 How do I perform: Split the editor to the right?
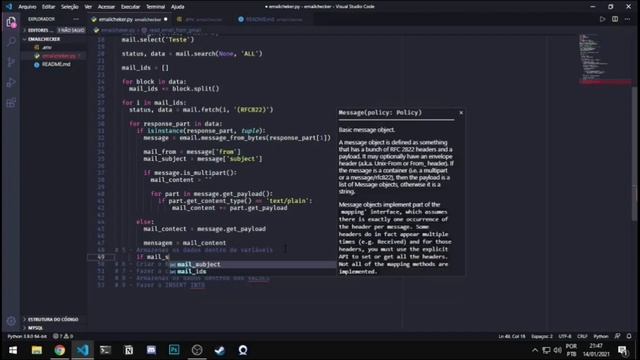click(x=615, y=19)
